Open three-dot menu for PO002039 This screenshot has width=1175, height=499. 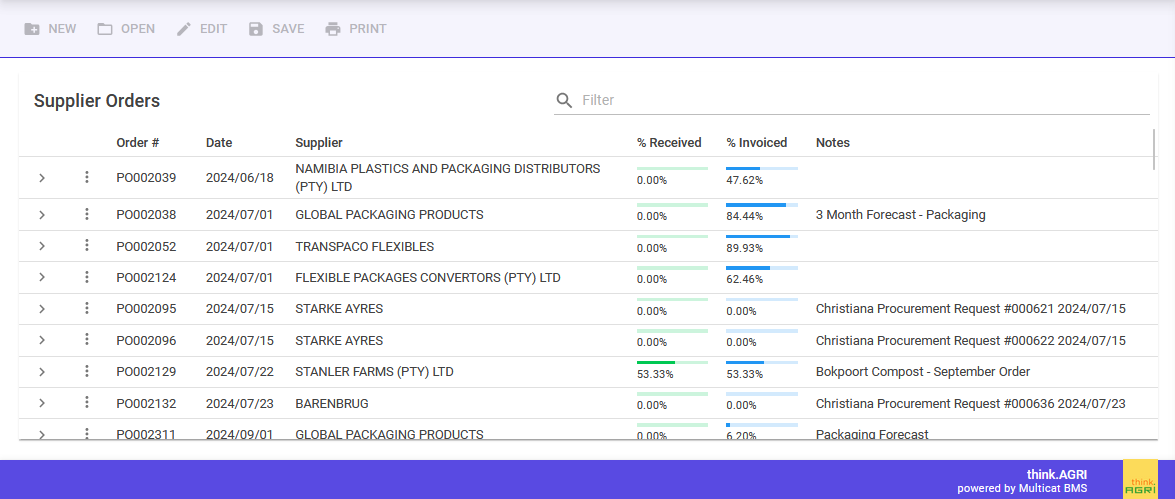(87, 177)
